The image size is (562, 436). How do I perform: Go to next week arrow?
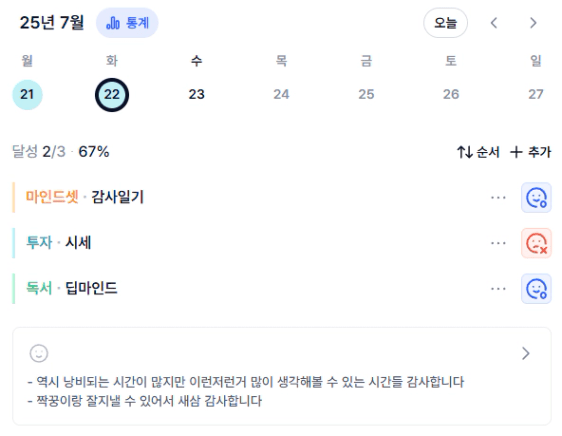coord(533,23)
